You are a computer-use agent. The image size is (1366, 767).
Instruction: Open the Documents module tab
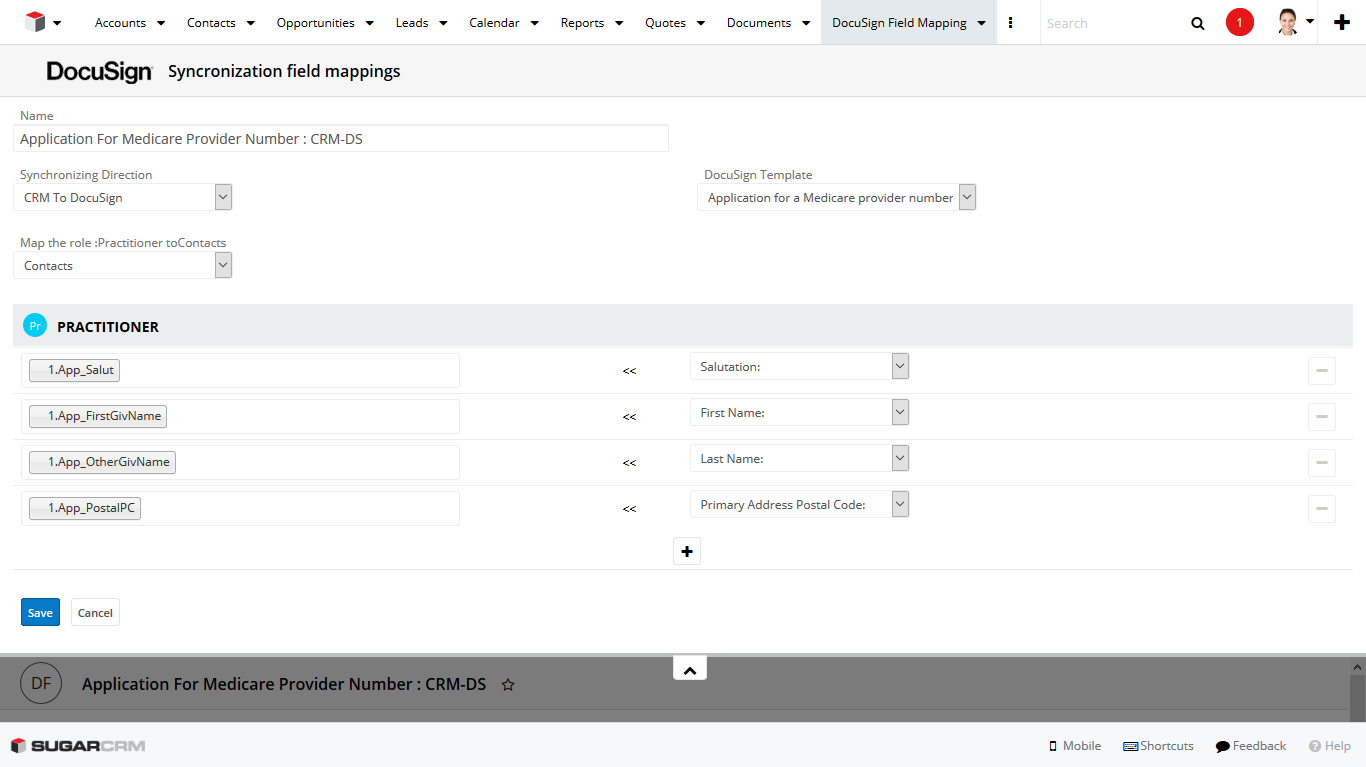(759, 23)
